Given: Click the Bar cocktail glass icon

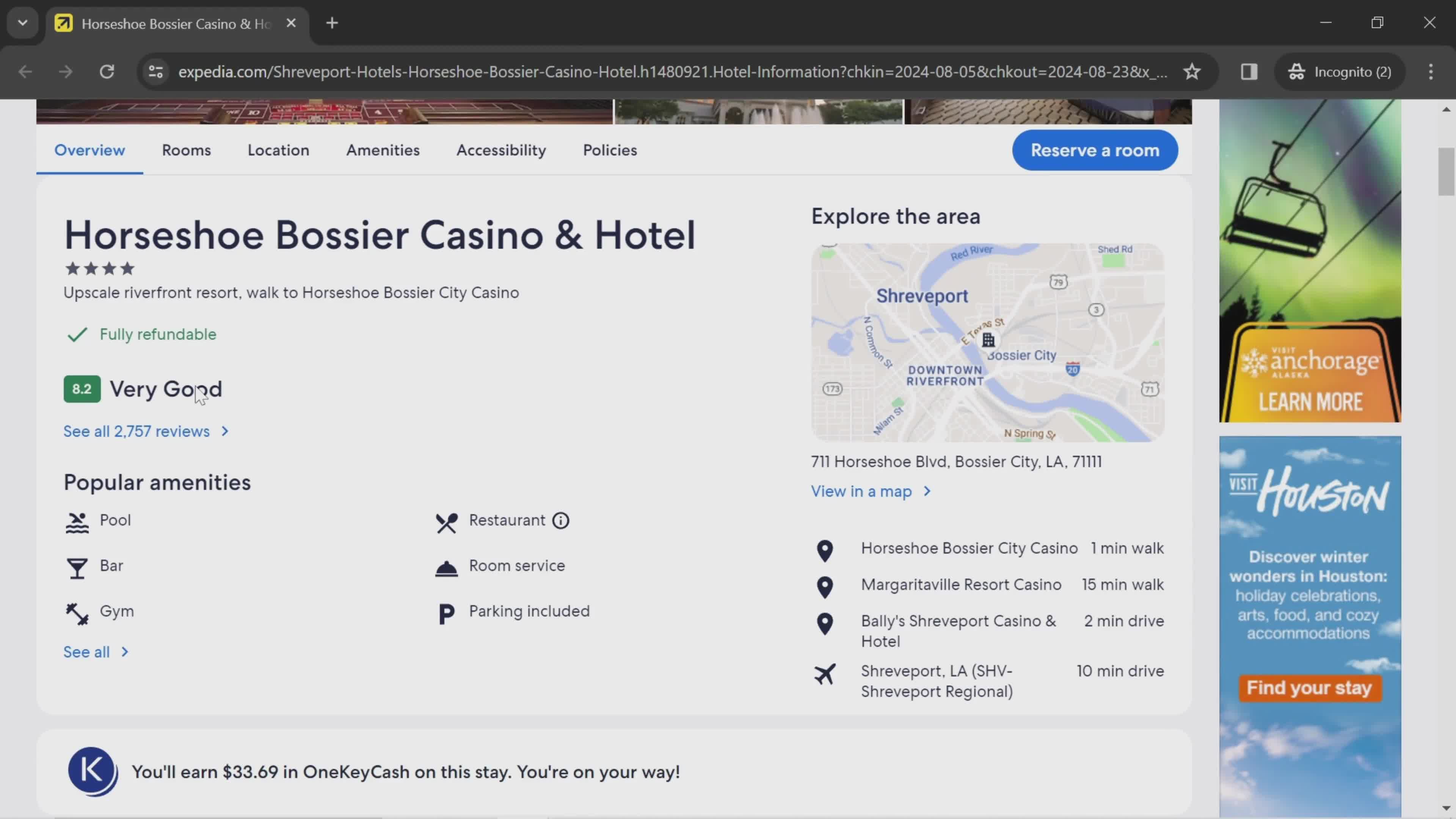Looking at the screenshot, I should coord(77,568).
